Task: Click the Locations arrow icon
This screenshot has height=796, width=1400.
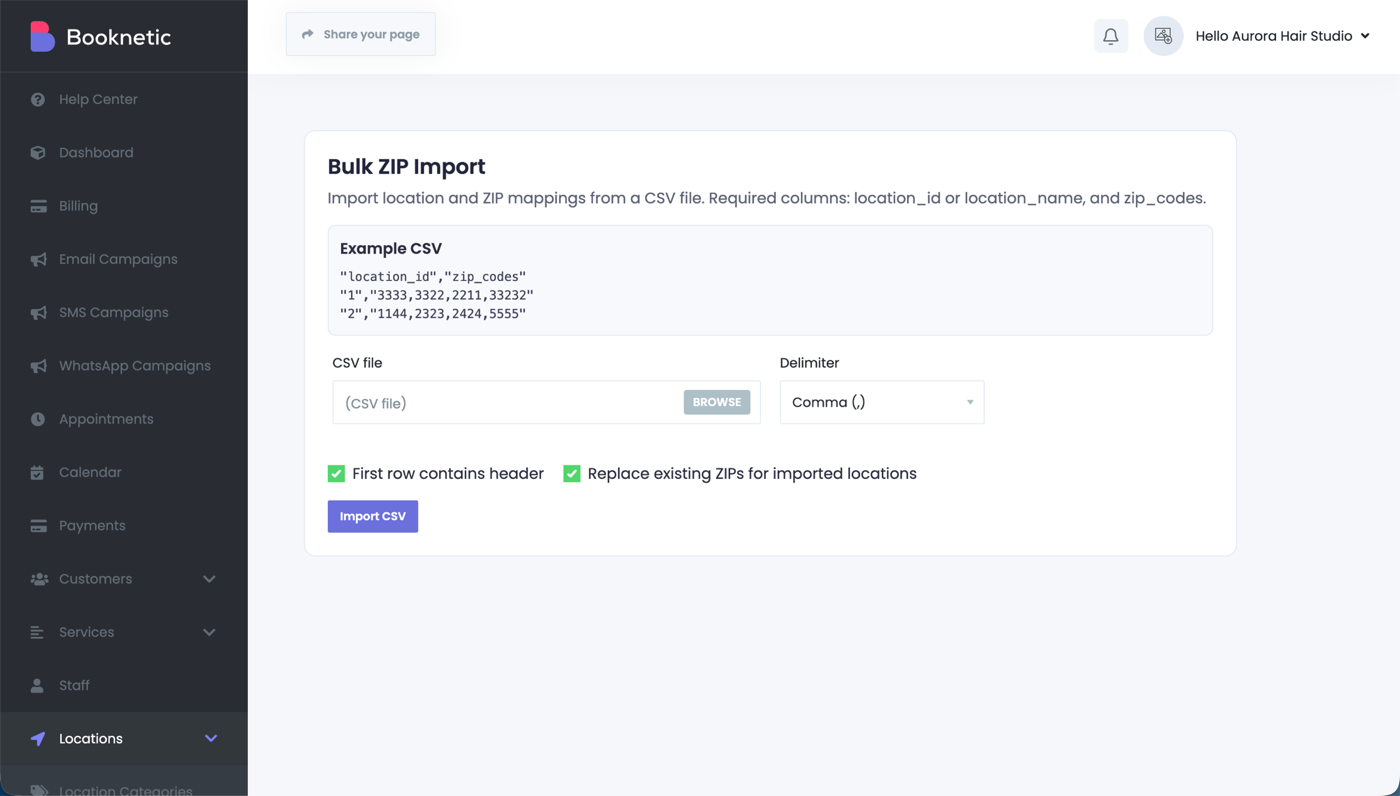Action: [x=38, y=739]
